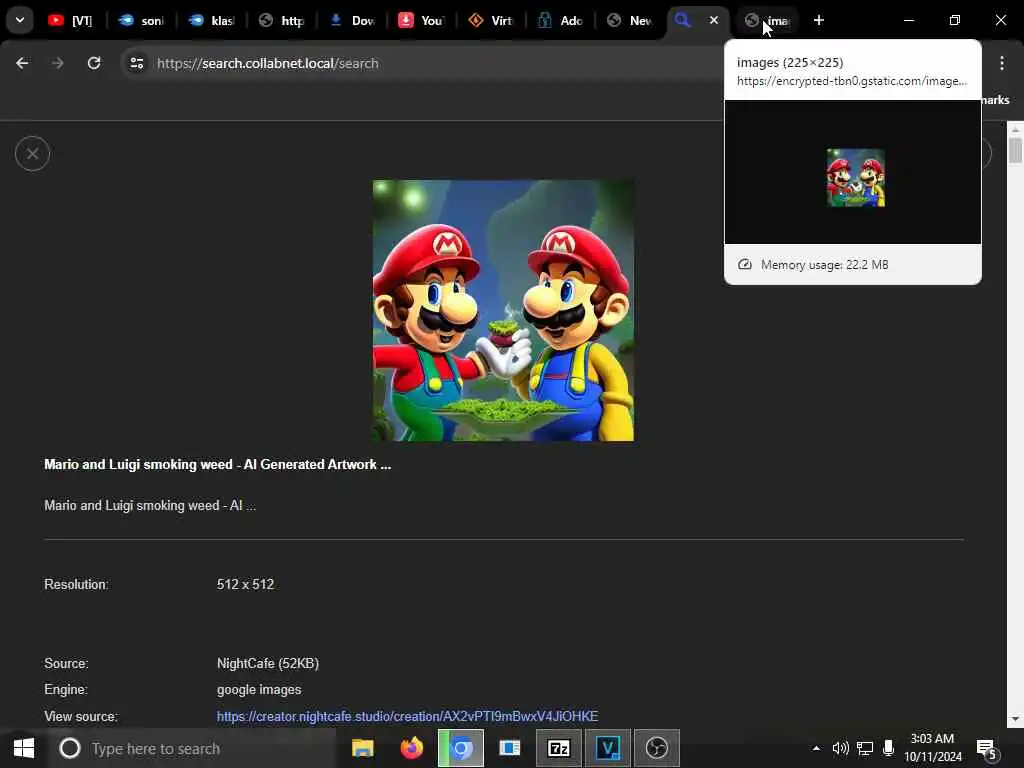
Task: Select the 'google images' engine text
Action: click(x=259, y=690)
